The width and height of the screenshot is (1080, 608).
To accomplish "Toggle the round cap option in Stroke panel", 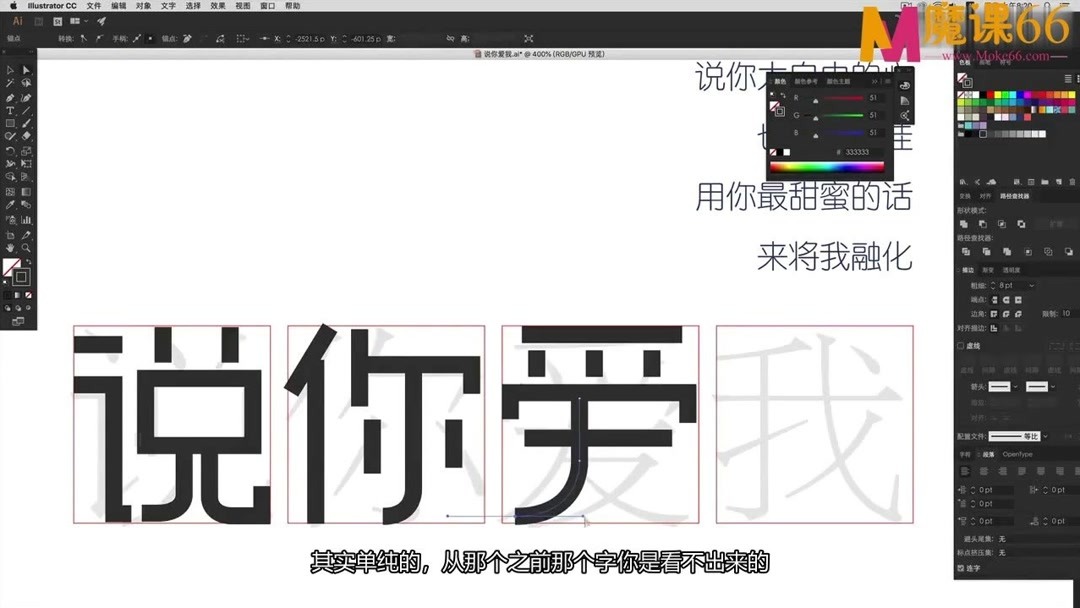I will [1005, 299].
